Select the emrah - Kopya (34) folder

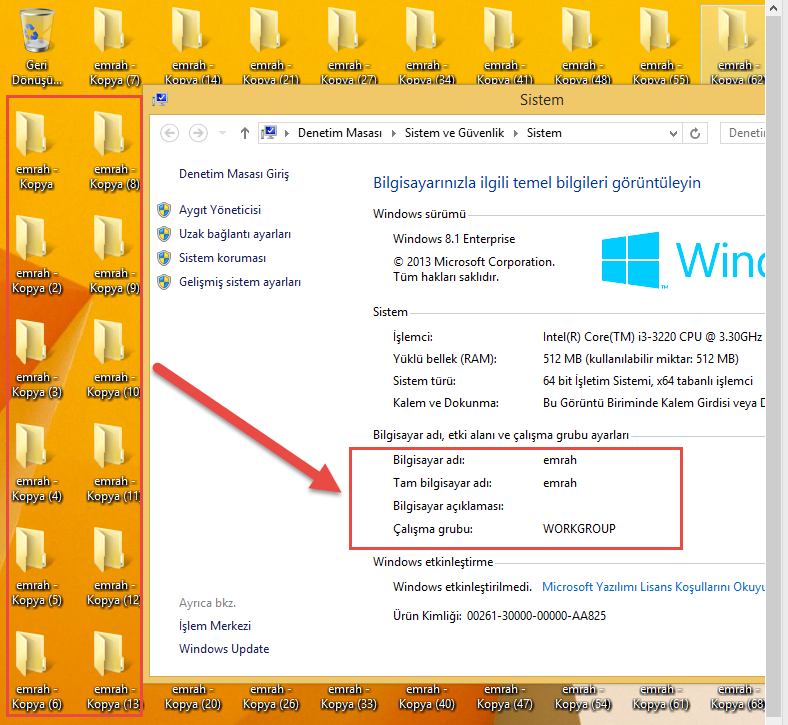click(426, 46)
